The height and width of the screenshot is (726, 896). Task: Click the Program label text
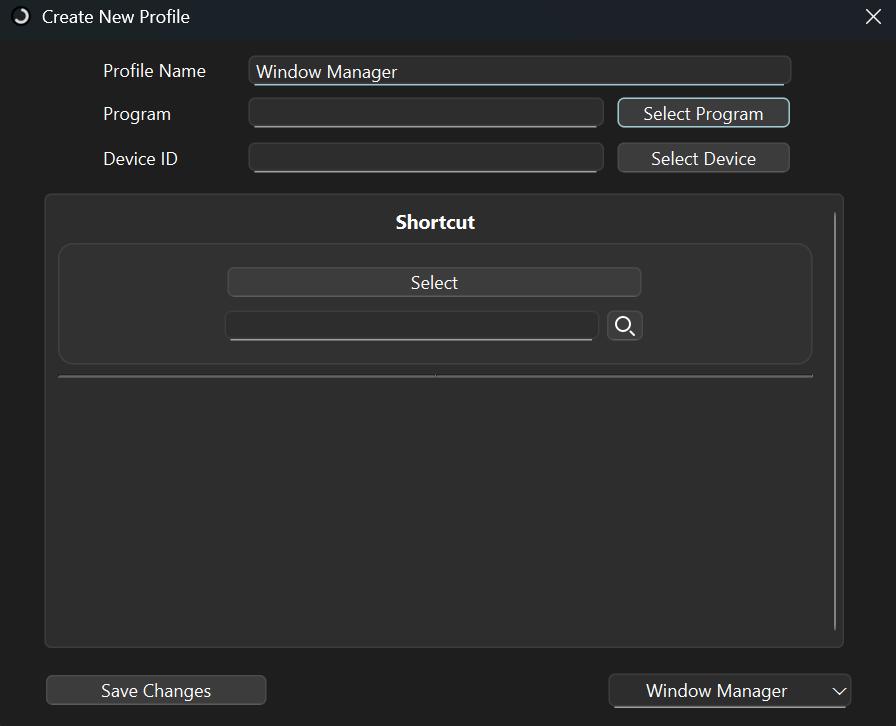[x=137, y=114]
